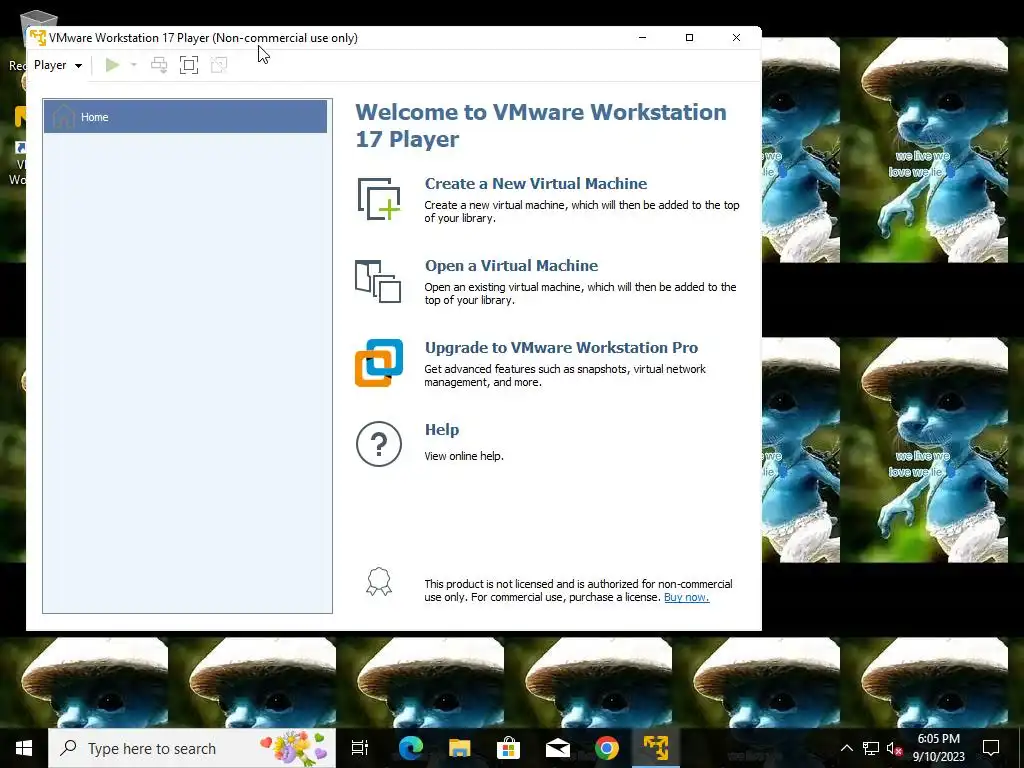Expand the power options arrow beside play

tap(134, 65)
